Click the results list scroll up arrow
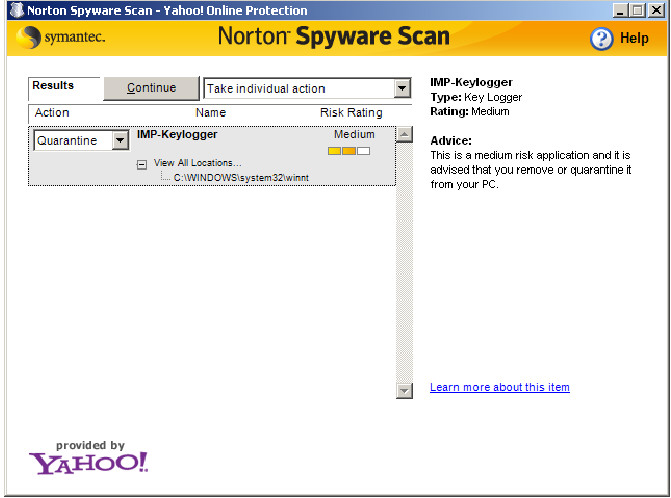This screenshot has width=671, height=498. point(404,134)
